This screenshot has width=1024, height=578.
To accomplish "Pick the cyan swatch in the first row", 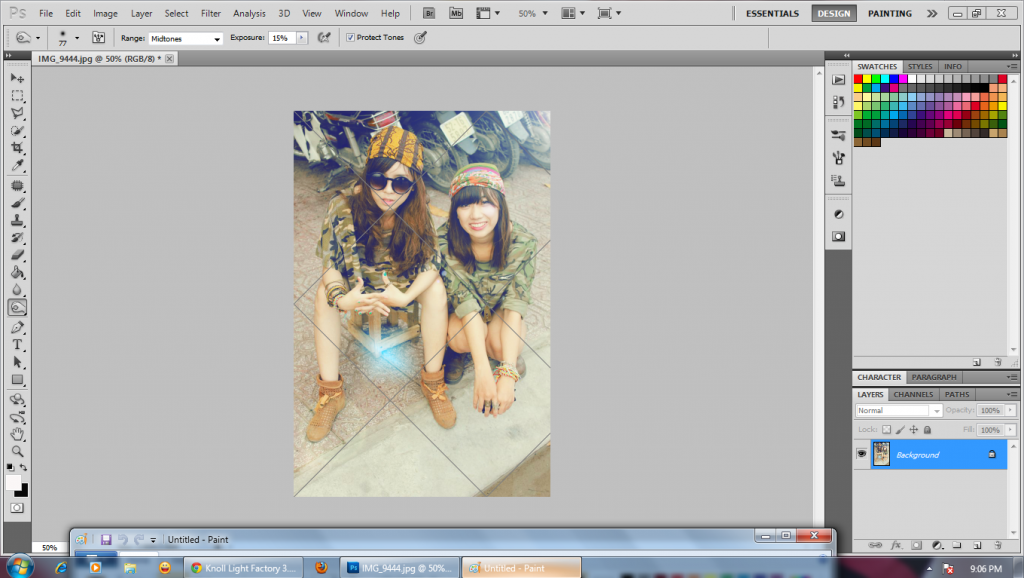I will [x=885, y=79].
